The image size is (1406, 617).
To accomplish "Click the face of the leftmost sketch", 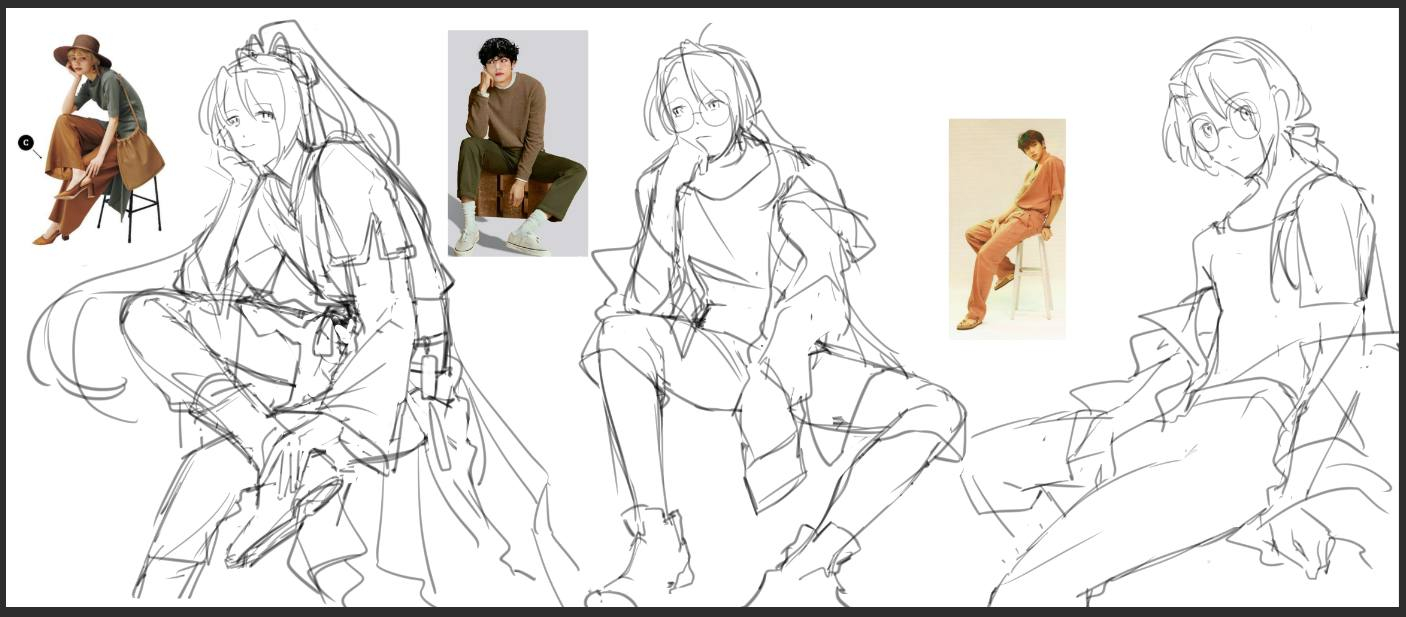I will coord(247,130).
